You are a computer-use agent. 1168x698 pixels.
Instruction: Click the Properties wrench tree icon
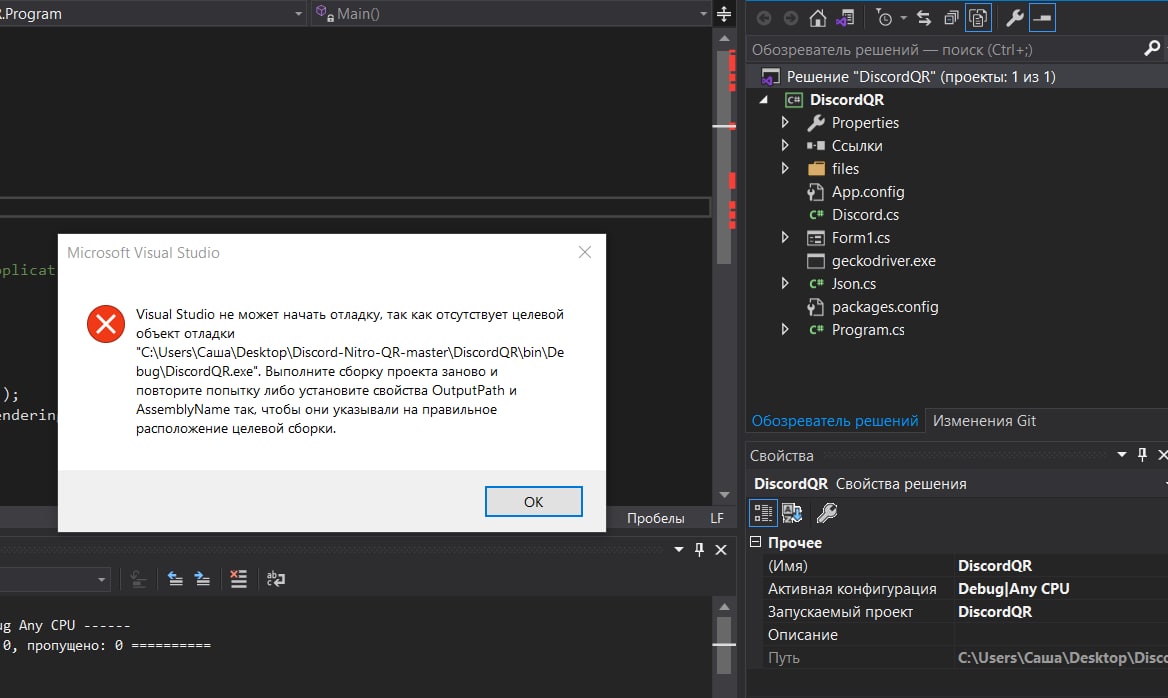point(816,122)
